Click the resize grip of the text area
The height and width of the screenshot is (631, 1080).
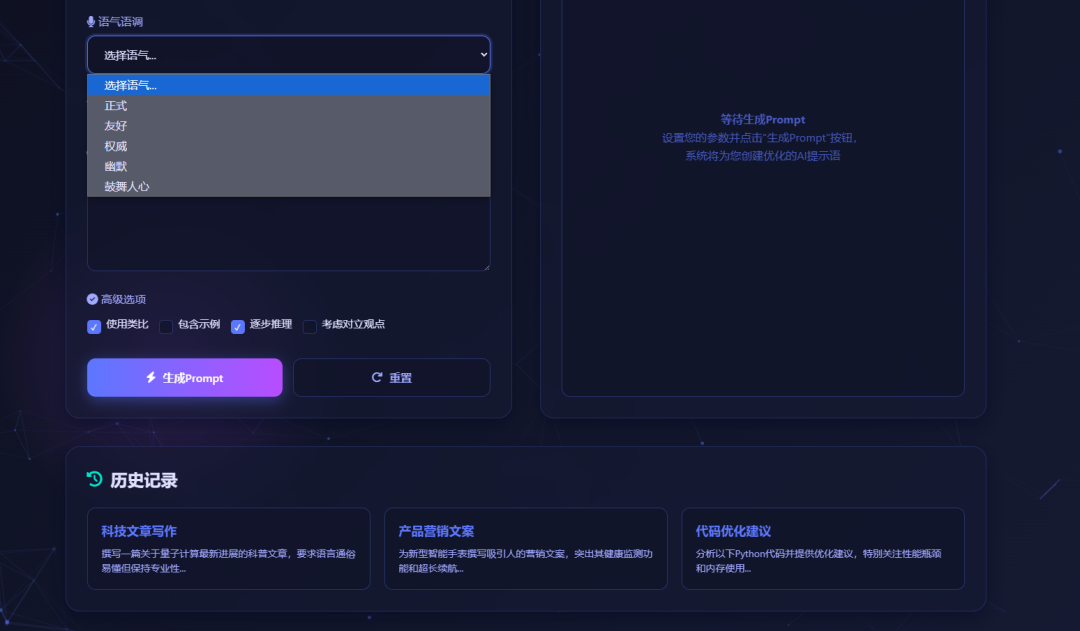tap(486, 267)
